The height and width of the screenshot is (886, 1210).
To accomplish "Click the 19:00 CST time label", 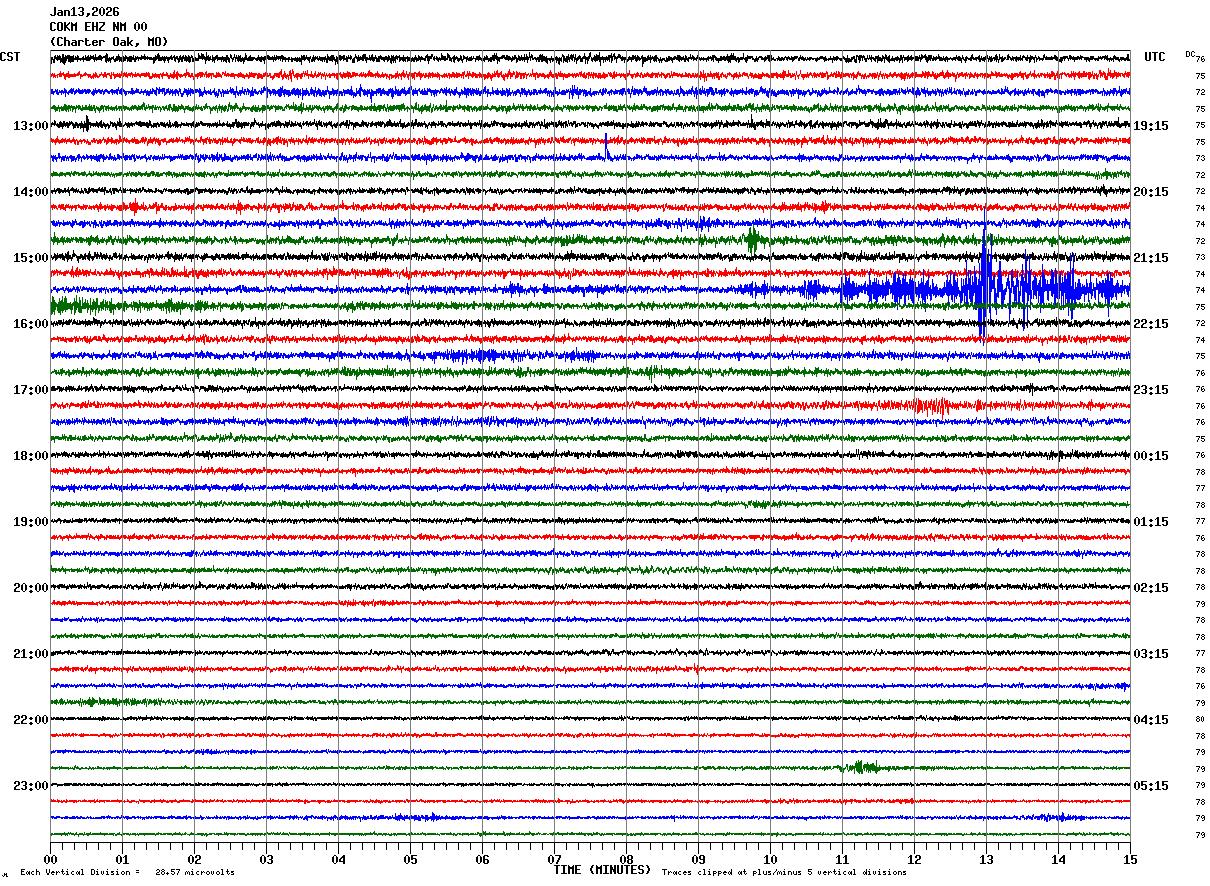I will (x=30, y=522).
